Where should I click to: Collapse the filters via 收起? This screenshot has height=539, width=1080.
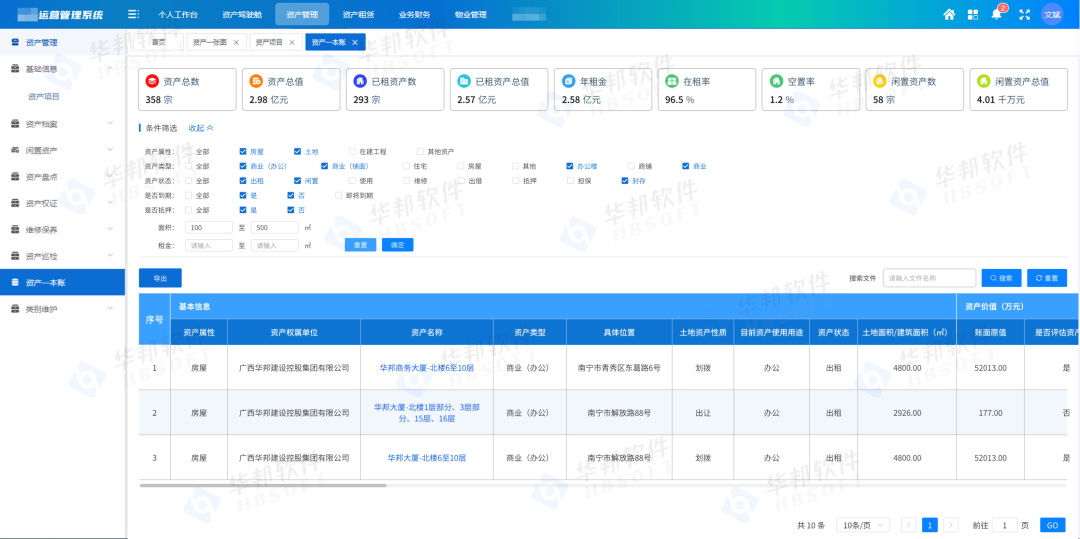[x=200, y=128]
